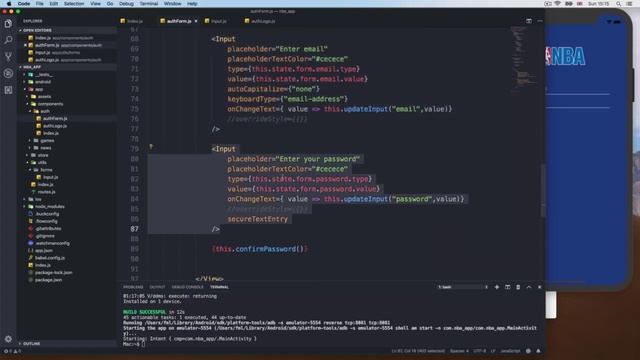
Task: Add a new terminal with the plus icon
Action: tap(497, 287)
